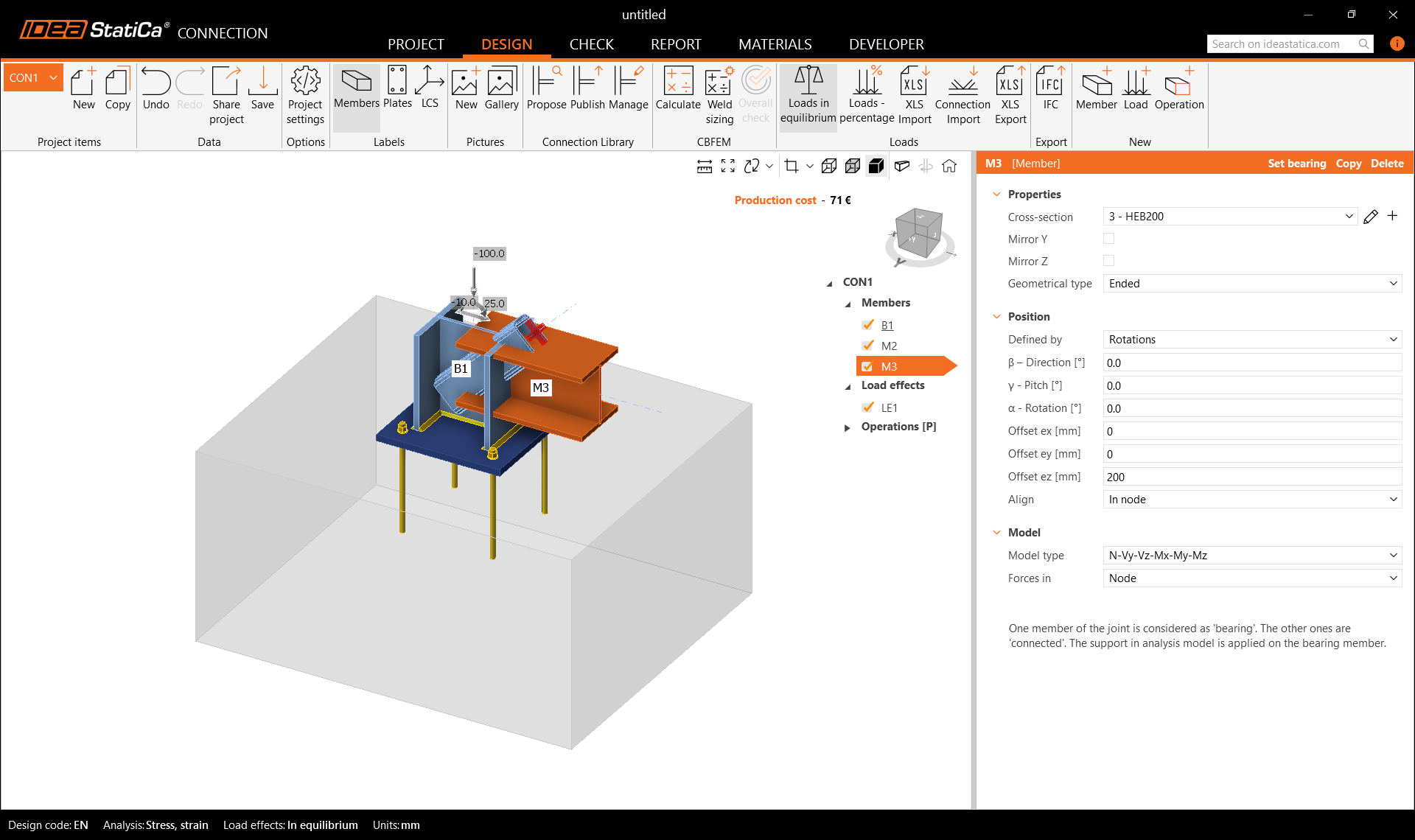Toggle Plates labels display
Viewport: 1415px width, 840px height.
pos(397,88)
